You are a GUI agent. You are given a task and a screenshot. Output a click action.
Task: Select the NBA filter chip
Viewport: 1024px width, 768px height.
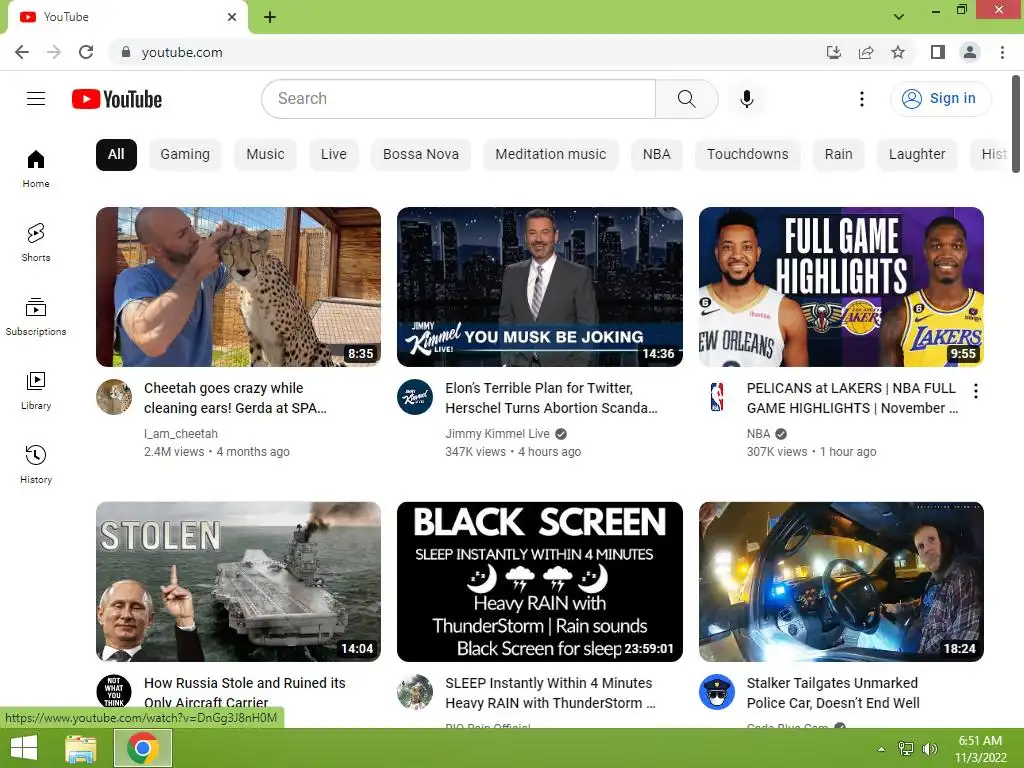(x=656, y=155)
